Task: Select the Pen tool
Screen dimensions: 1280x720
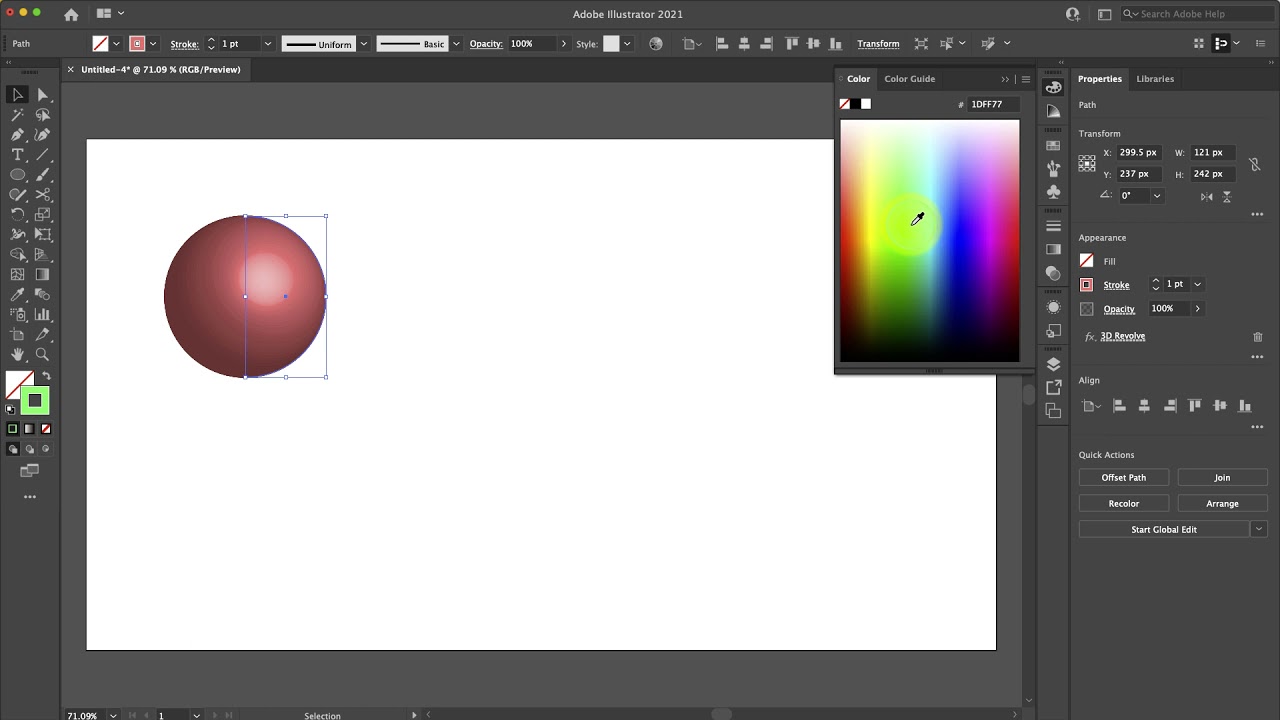Action: click(17, 134)
